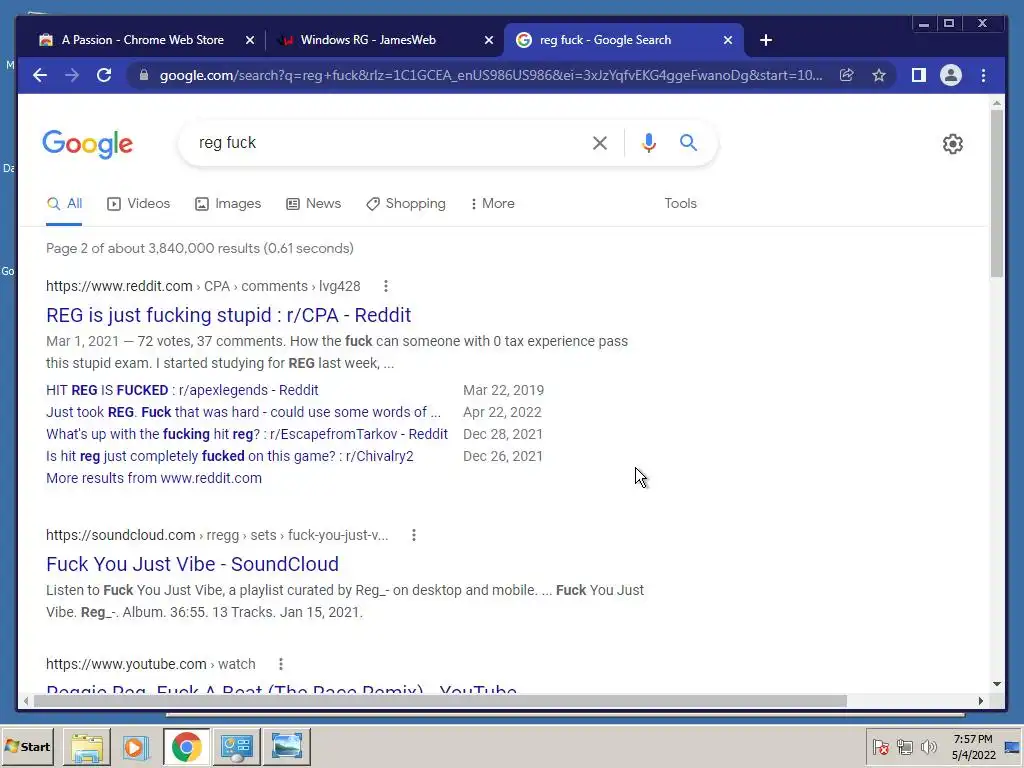Open the r/CPA Reddit result title
Screen dimensions: 1024x768
coord(229,315)
